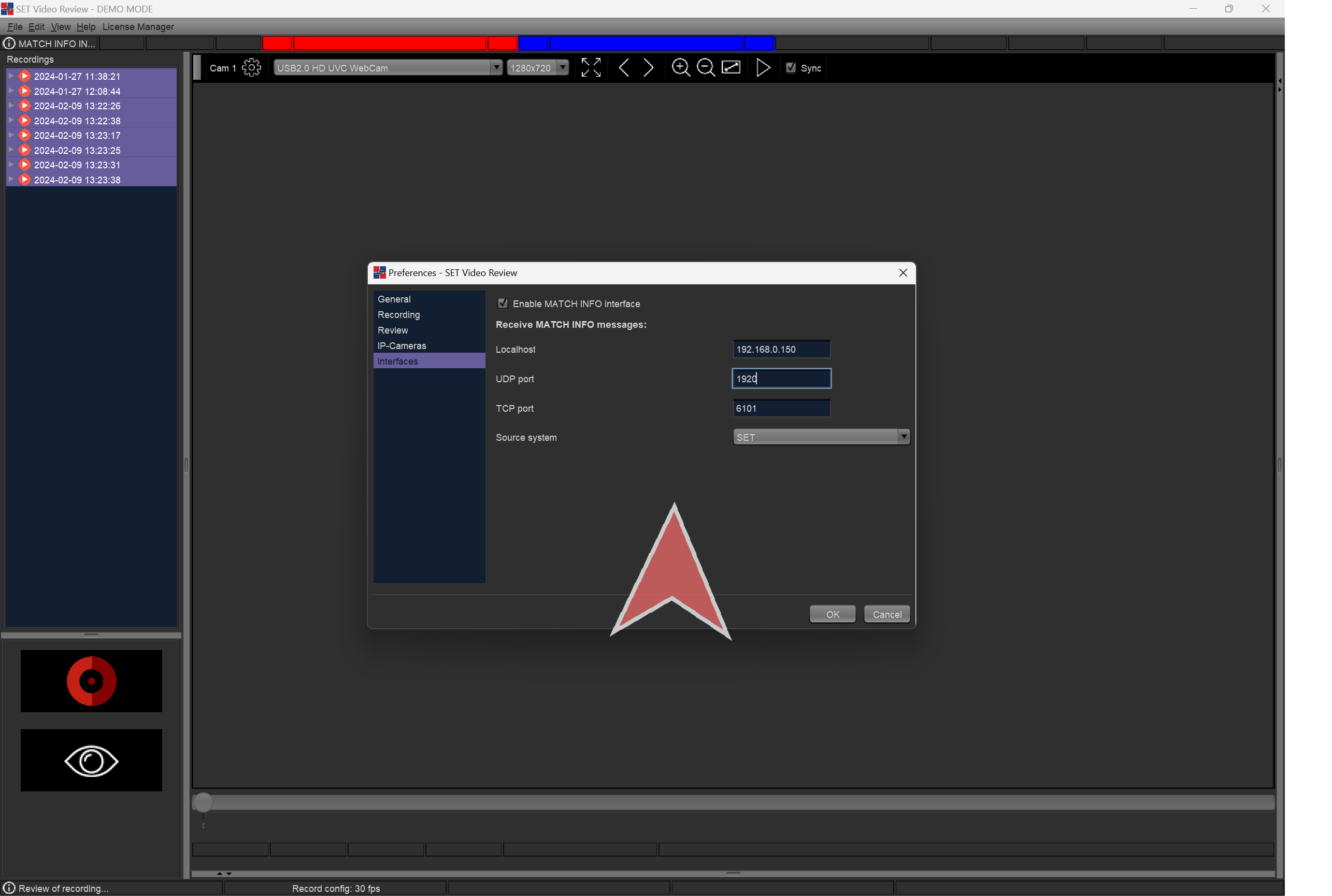Click the zoom out magnifier icon

coord(706,67)
